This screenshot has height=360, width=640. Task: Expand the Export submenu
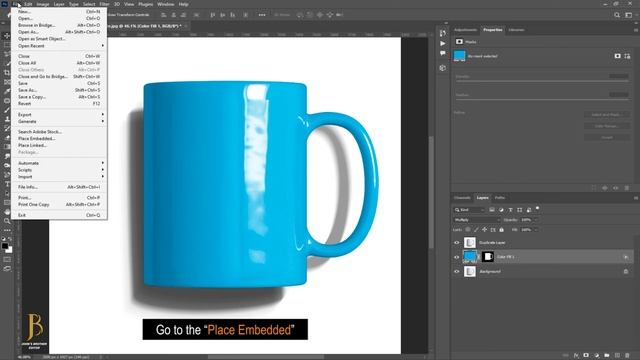pos(59,115)
